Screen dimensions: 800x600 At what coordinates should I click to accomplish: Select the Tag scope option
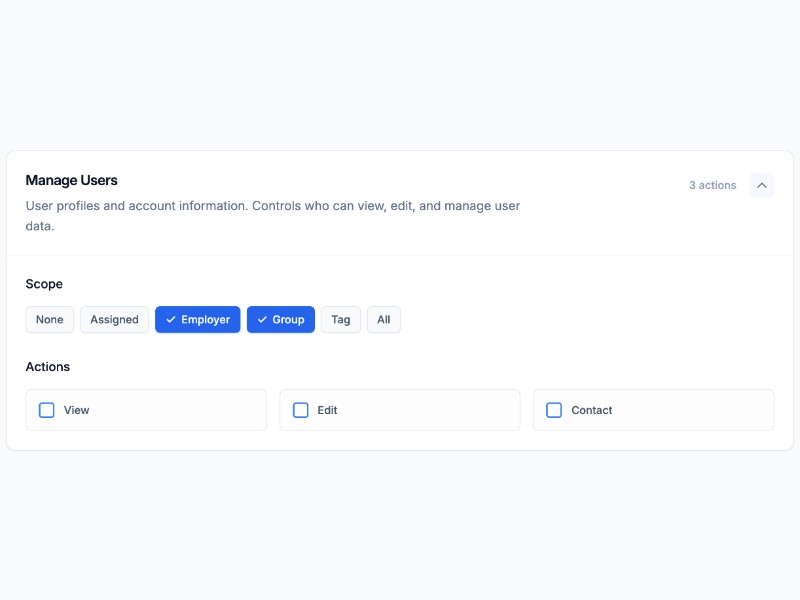point(340,319)
